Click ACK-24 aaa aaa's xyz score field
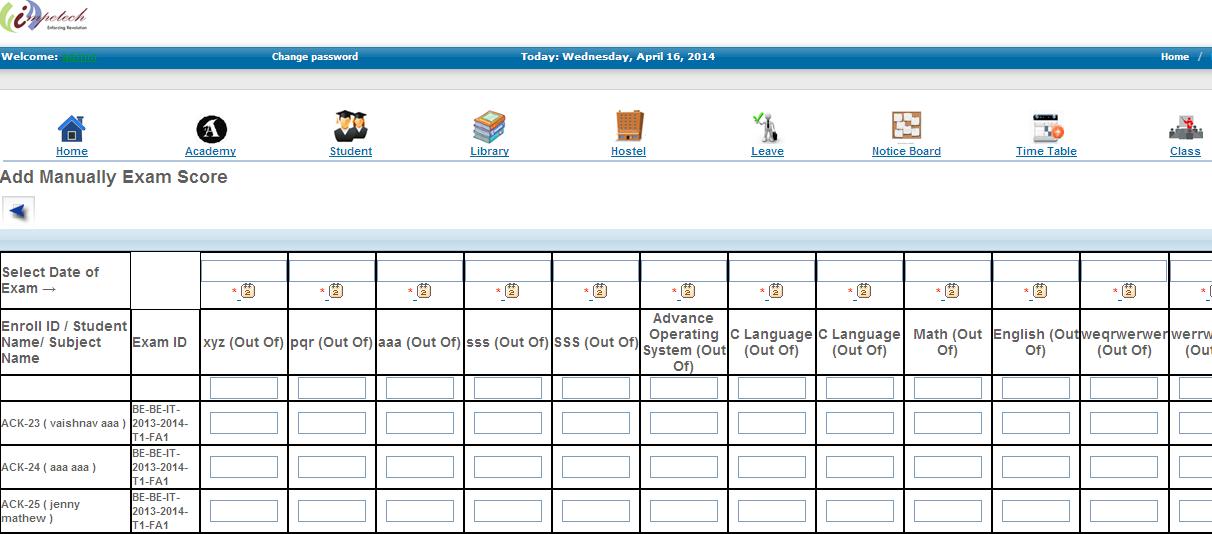The image size is (1212, 534). 244,467
